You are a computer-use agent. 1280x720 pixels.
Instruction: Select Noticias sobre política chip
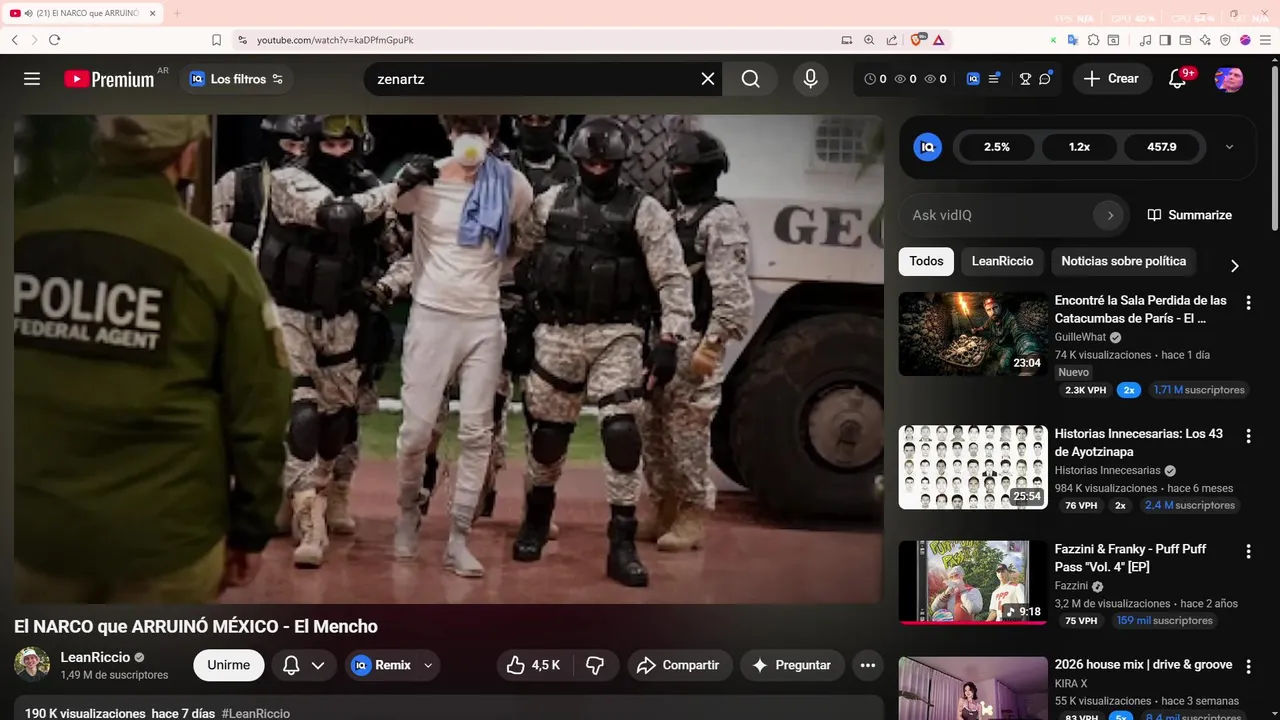point(1123,261)
